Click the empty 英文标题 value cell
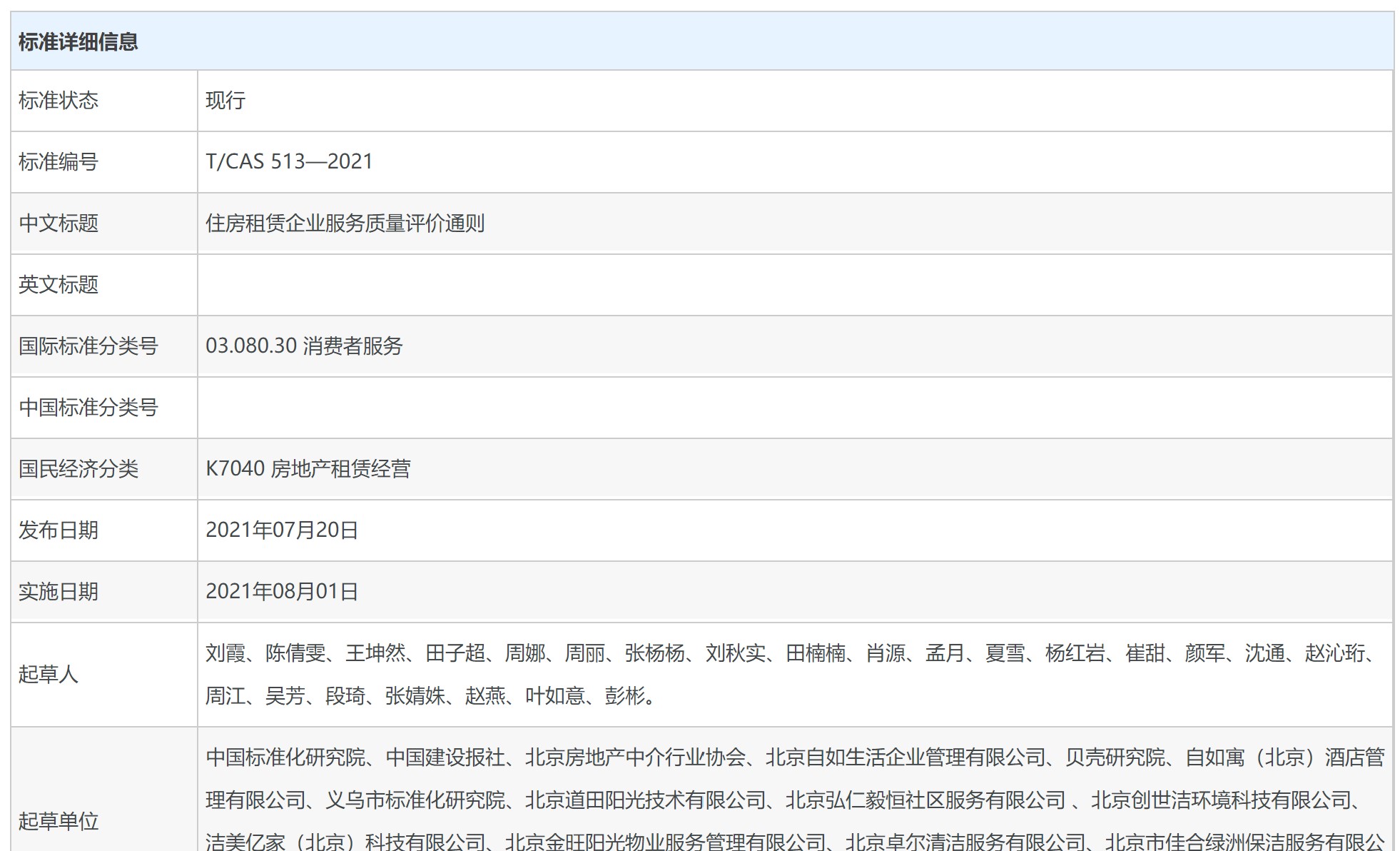The height and width of the screenshot is (851, 1400). tap(794, 285)
